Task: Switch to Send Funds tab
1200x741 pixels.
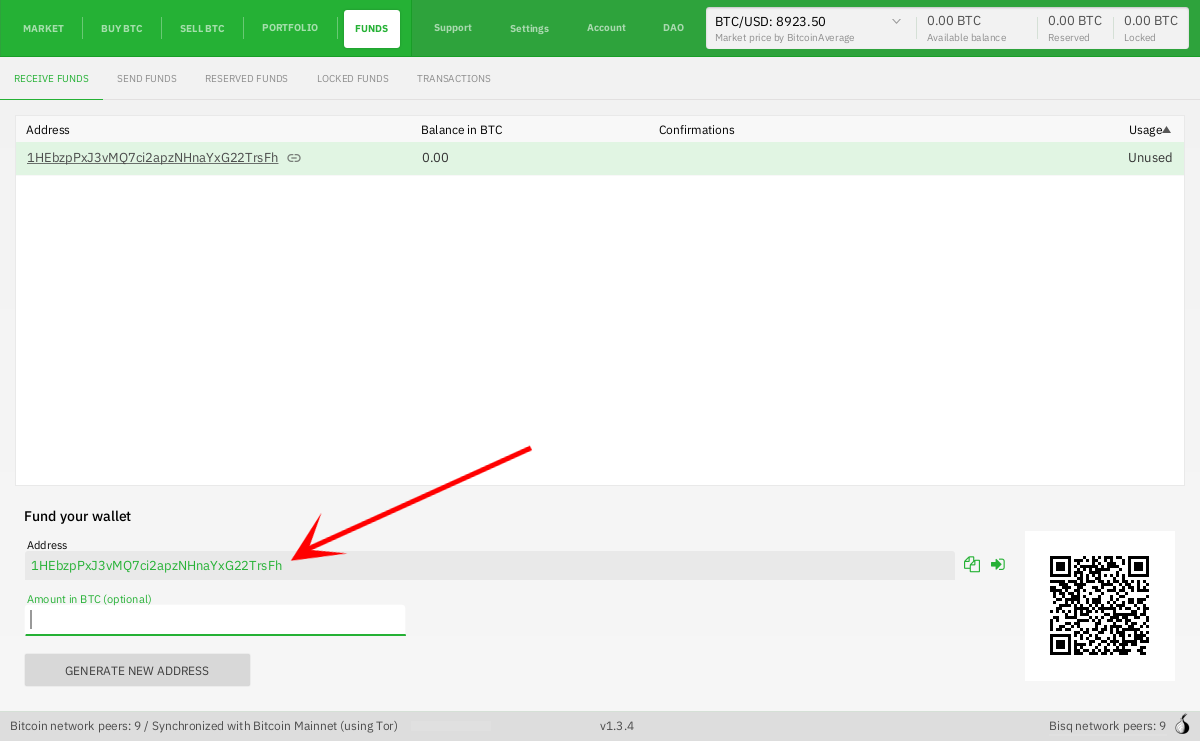Action: (x=147, y=79)
